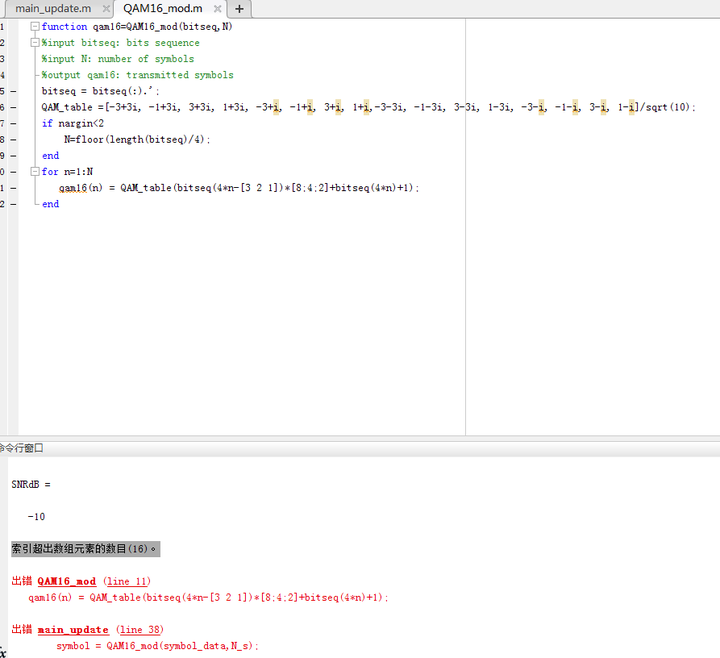Image resolution: width=720 pixels, height=658 pixels.
Task: Click 'sqrt(10)' in the QAM_table line
Action: [668, 107]
